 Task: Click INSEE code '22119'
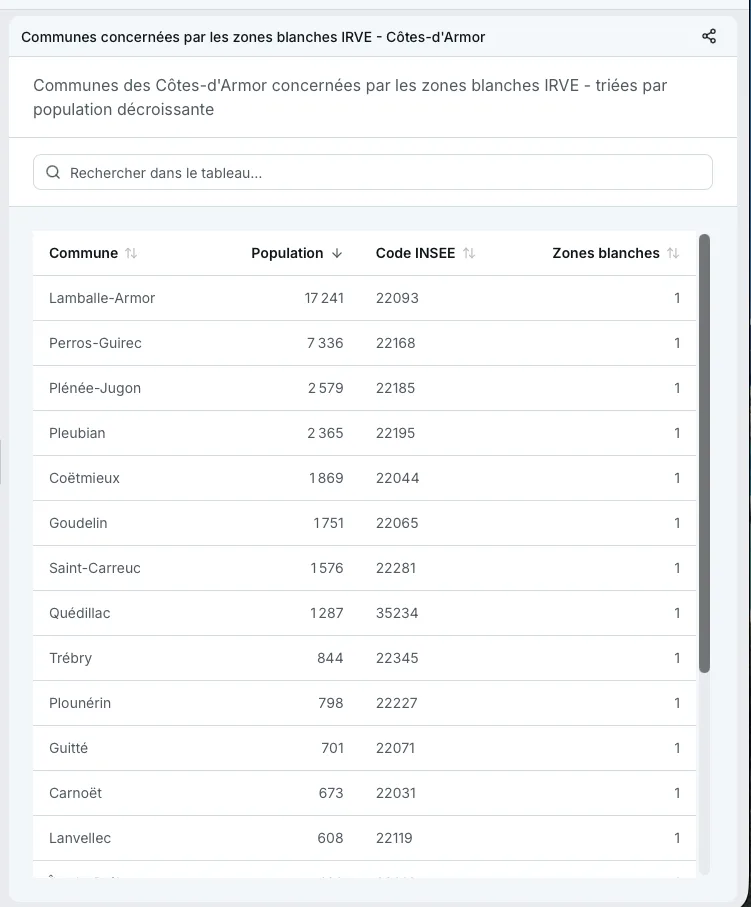tap(394, 838)
